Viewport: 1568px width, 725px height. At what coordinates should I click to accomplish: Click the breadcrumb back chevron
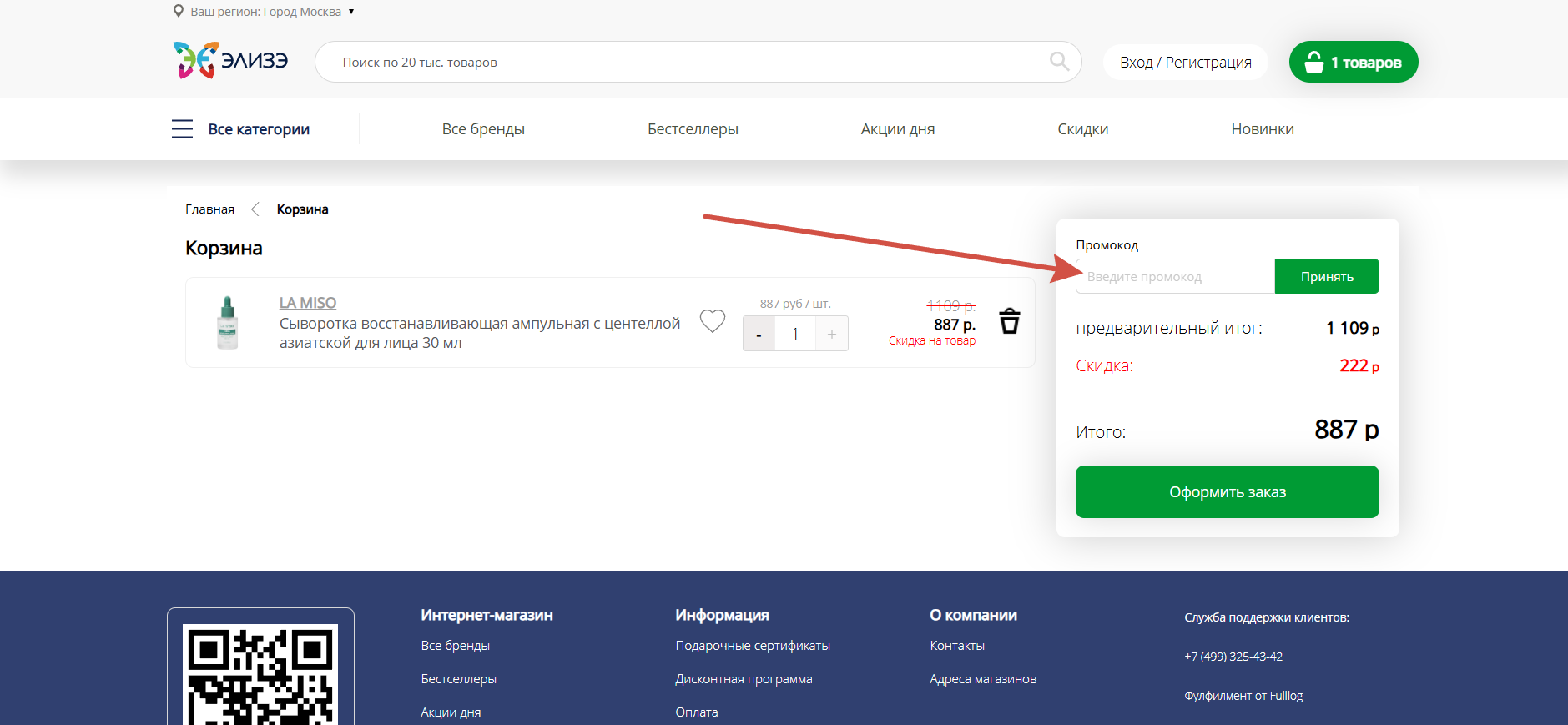255,209
